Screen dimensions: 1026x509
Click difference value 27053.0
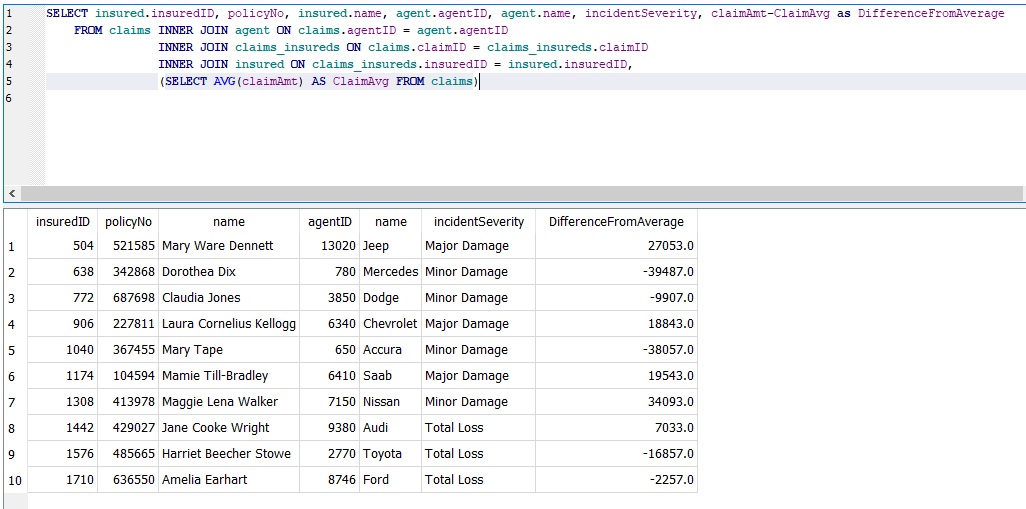coord(616,246)
